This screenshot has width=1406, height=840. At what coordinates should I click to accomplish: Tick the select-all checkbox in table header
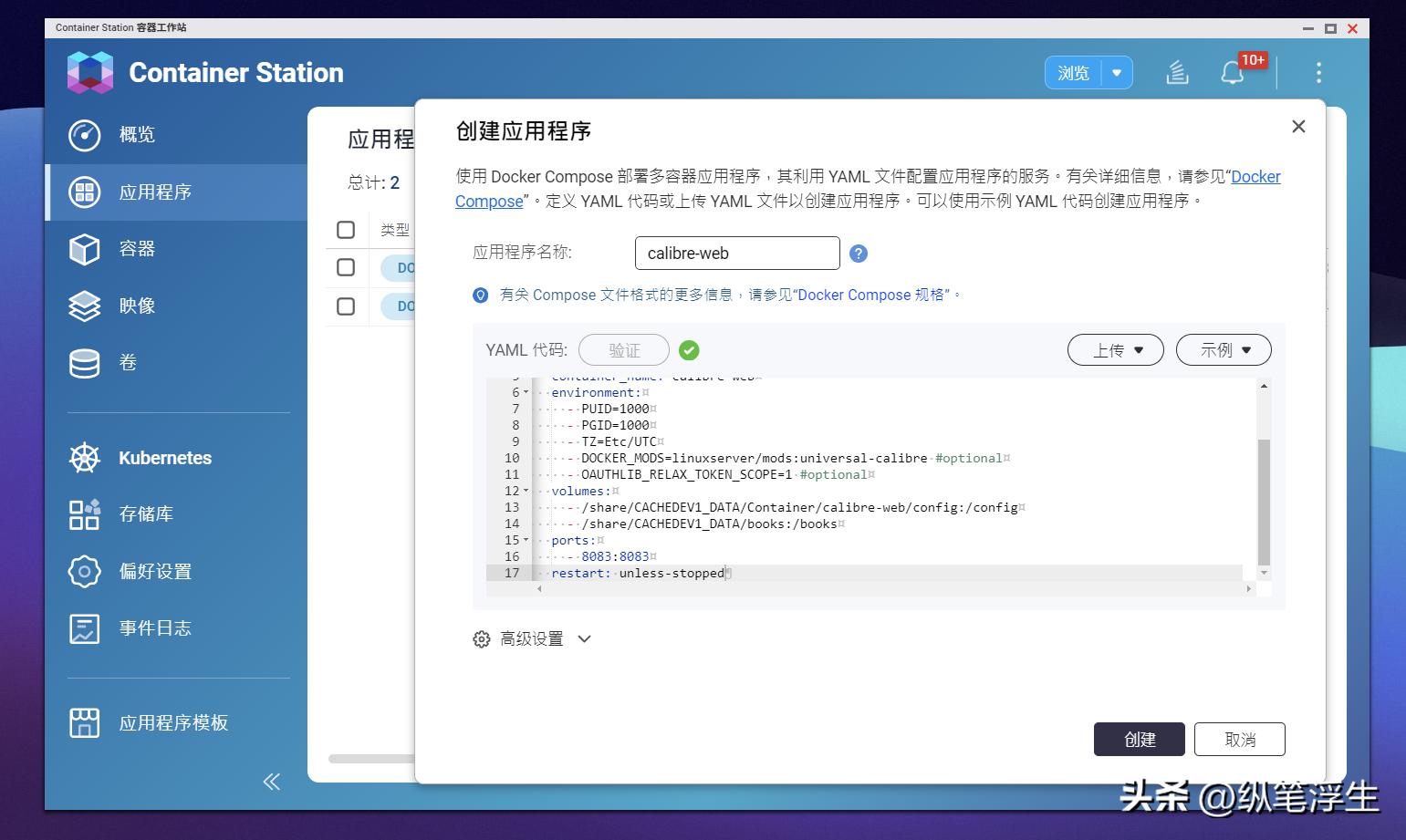pos(346,230)
